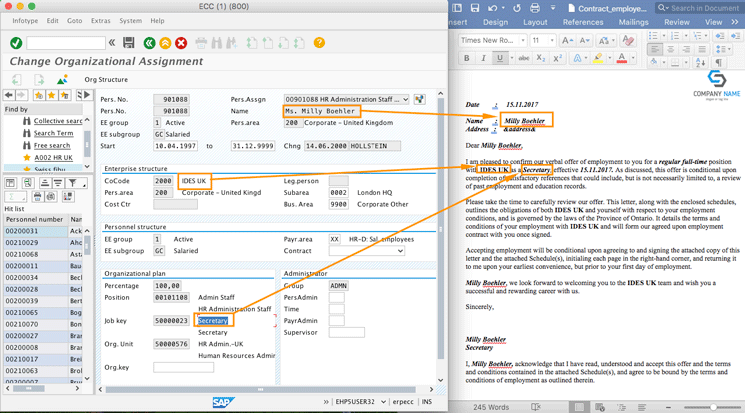Screen dimensions: 745x413
Task: Click the Word text highlight color button
Action: click(x=598, y=58)
